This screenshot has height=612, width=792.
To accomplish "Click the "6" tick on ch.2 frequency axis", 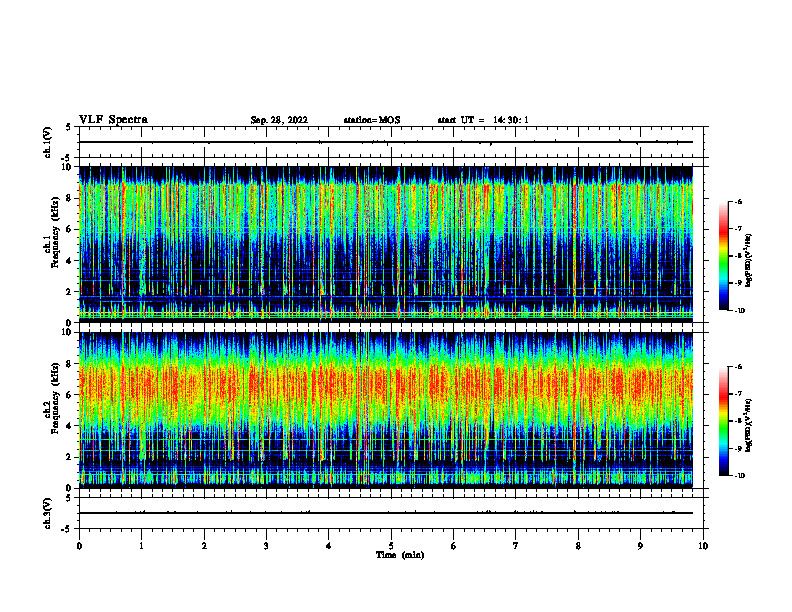I will pos(70,395).
